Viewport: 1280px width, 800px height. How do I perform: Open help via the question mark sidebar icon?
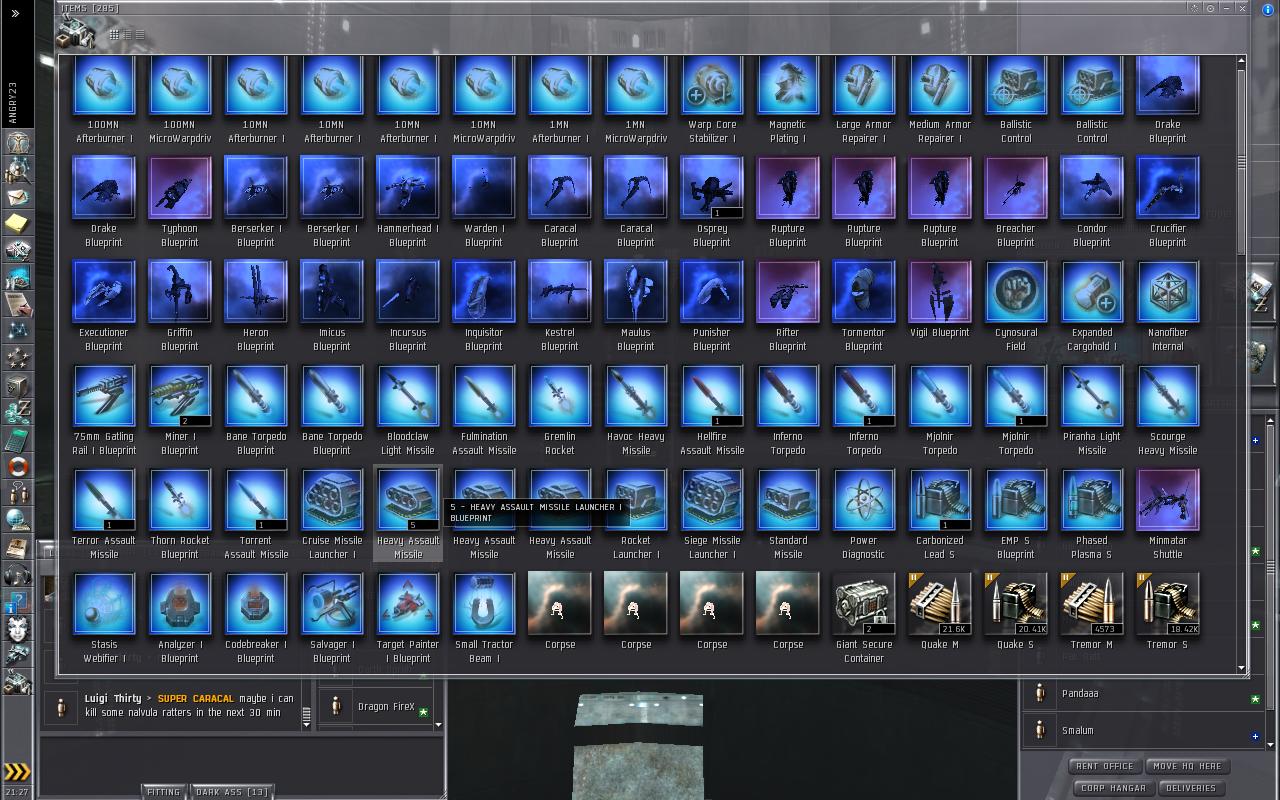[18, 603]
